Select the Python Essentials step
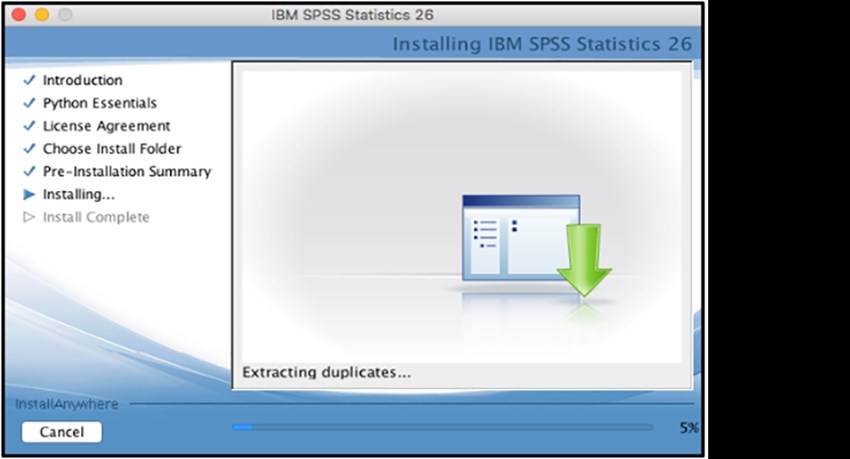 100,103
